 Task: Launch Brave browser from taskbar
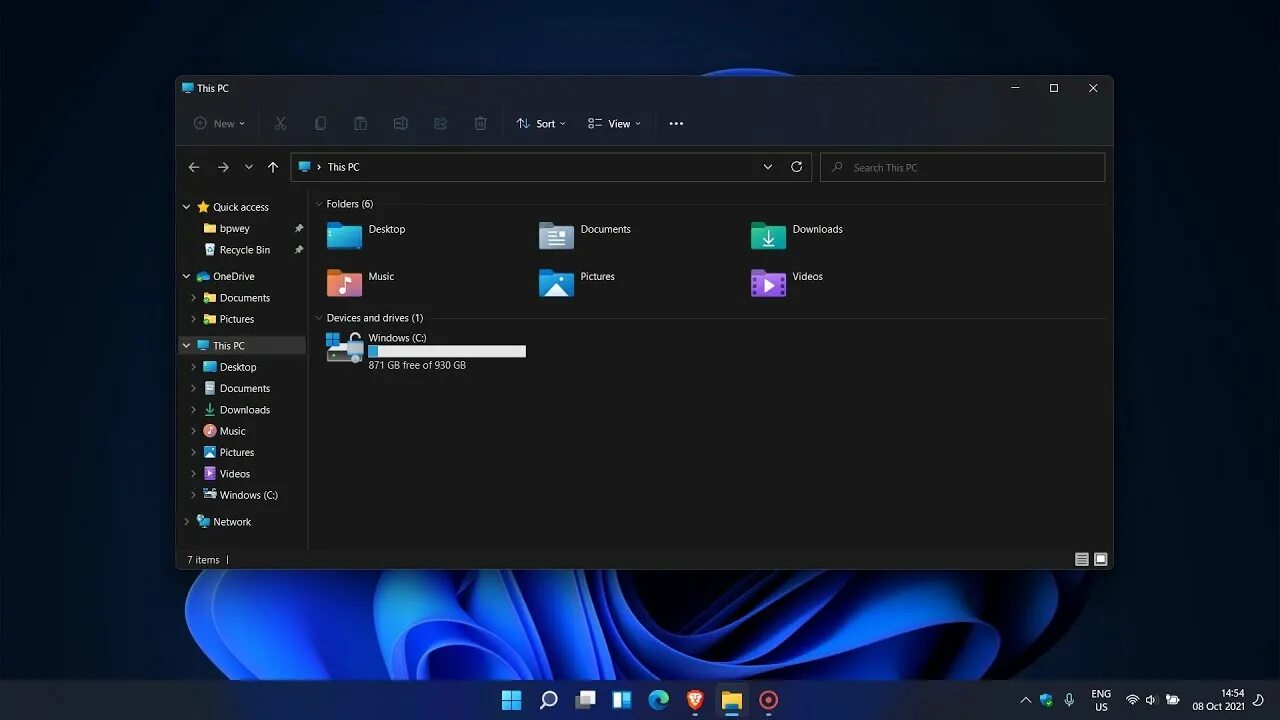click(695, 700)
